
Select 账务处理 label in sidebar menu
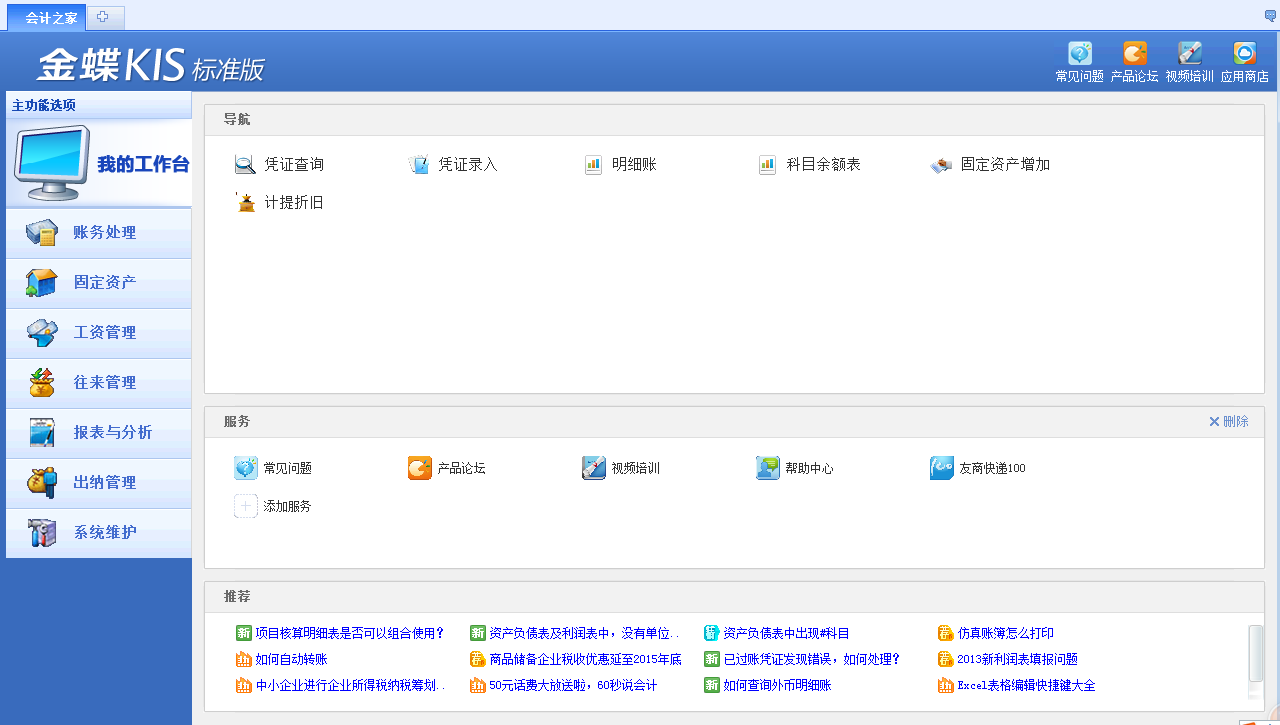(105, 233)
